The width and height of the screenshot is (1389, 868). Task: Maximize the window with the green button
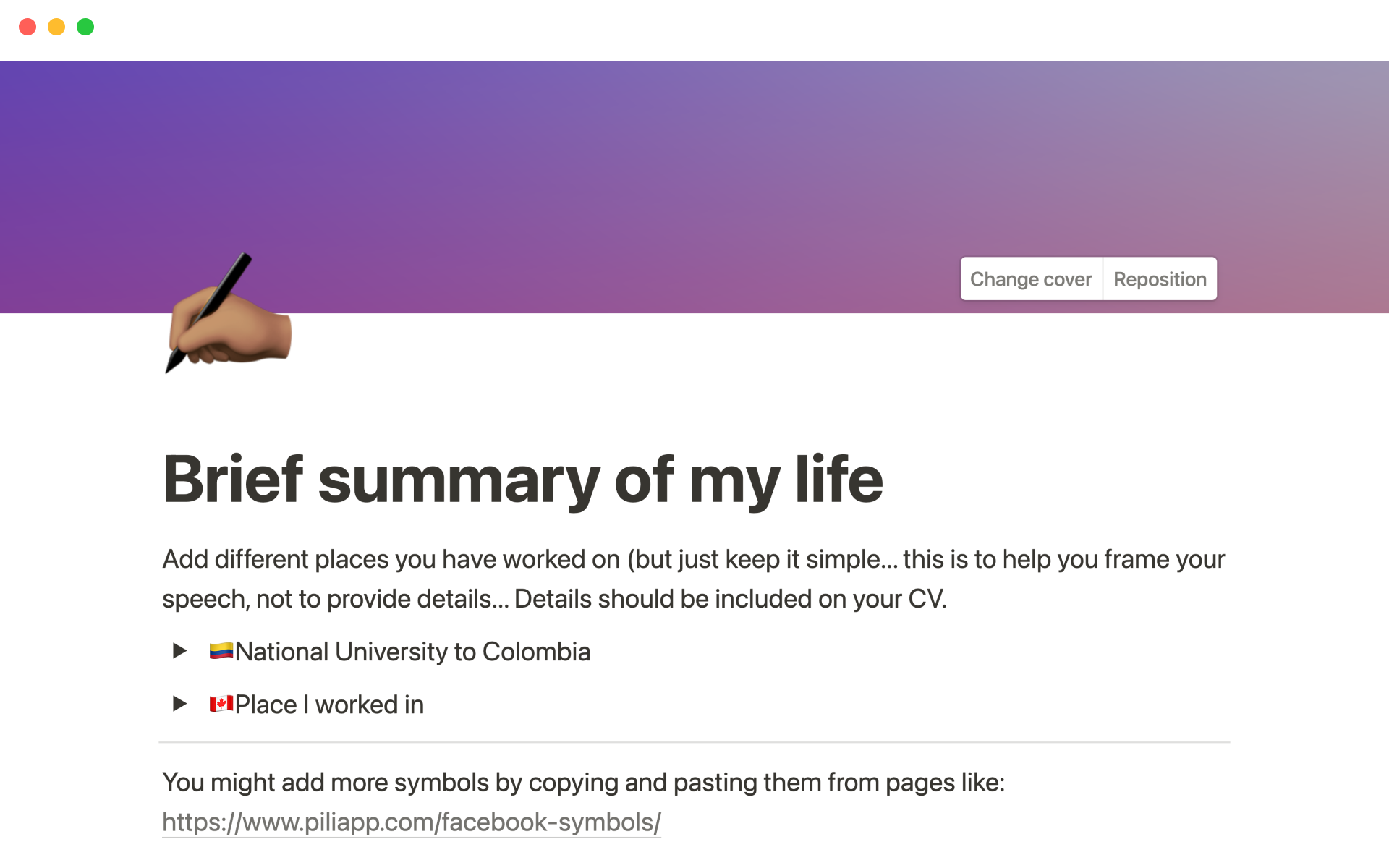pyautogui.click(x=85, y=27)
